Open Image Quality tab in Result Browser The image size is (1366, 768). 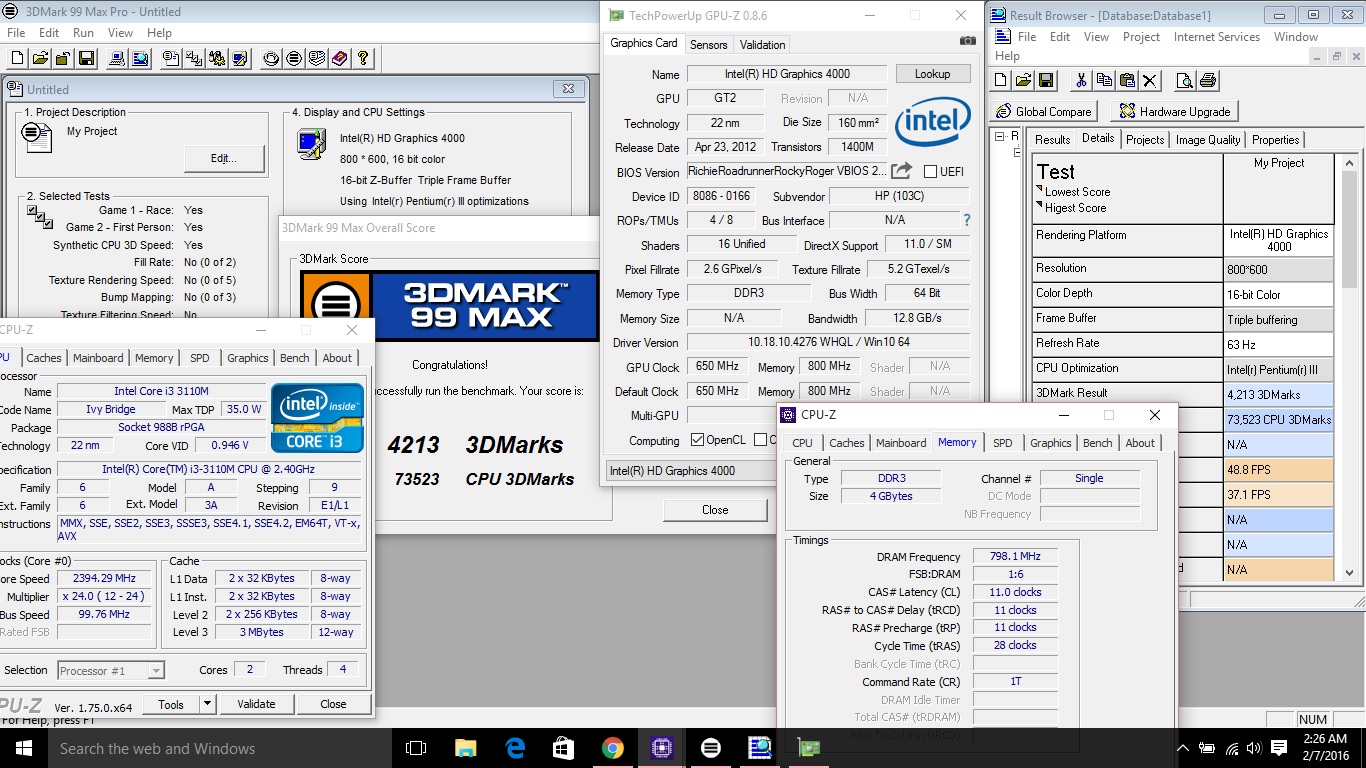pyautogui.click(x=1208, y=140)
